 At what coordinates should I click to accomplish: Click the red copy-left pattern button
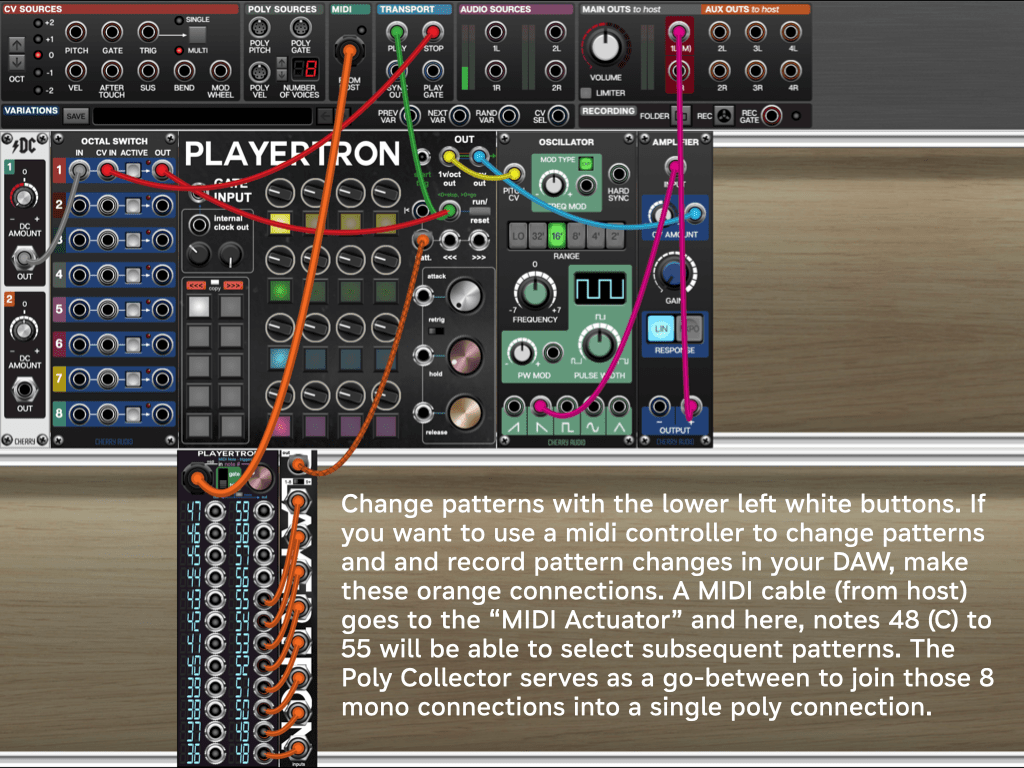point(196,285)
